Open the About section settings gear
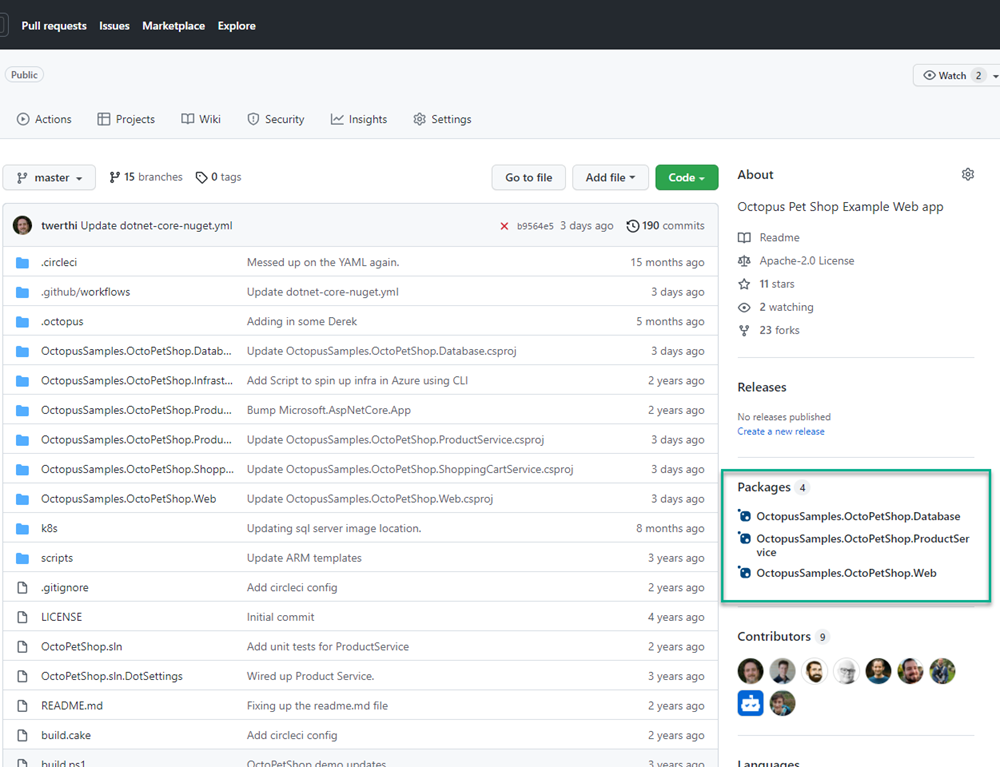The width and height of the screenshot is (1000, 767). coord(967,173)
